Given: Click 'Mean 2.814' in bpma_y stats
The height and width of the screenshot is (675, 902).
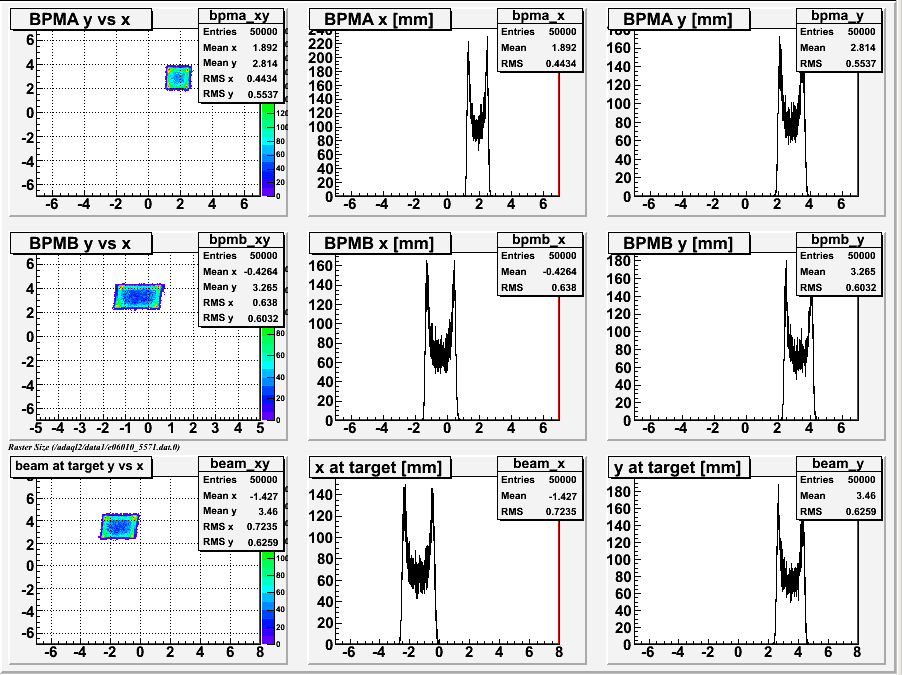Looking at the screenshot, I should [x=839, y=48].
